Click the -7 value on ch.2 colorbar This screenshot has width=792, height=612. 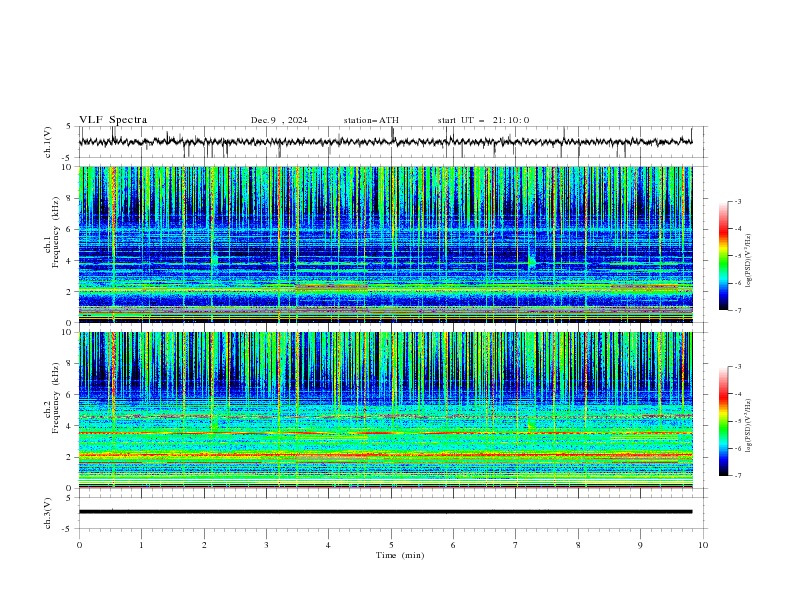pos(737,476)
